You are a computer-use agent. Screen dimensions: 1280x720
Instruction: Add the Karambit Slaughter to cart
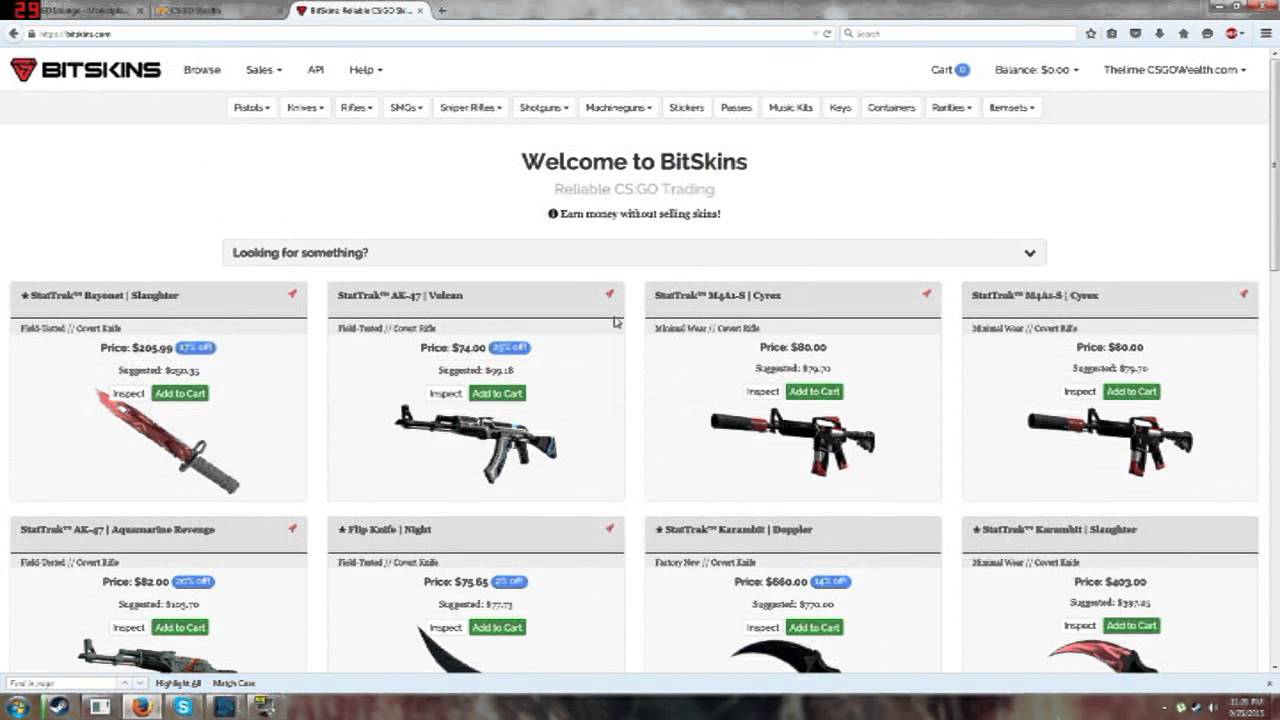pyautogui.click(x=1131, y=625)
